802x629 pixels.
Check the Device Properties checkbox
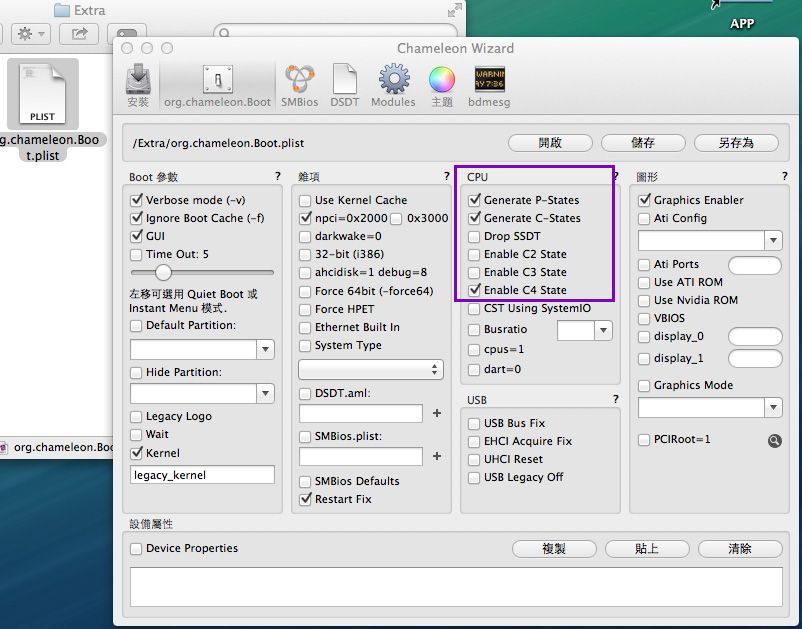click(x=136, y=549)
